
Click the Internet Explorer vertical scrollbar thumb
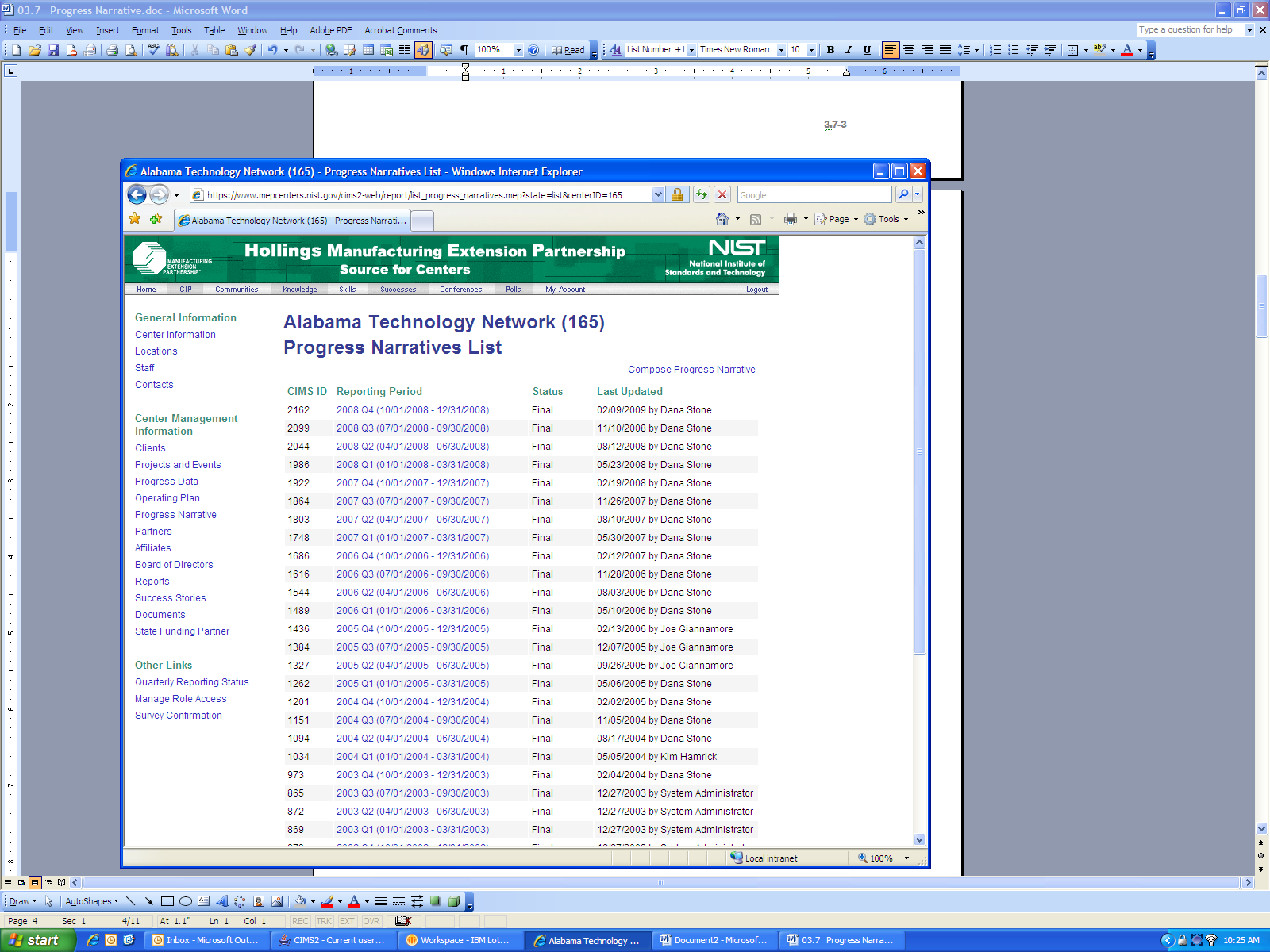click(920, 452)
